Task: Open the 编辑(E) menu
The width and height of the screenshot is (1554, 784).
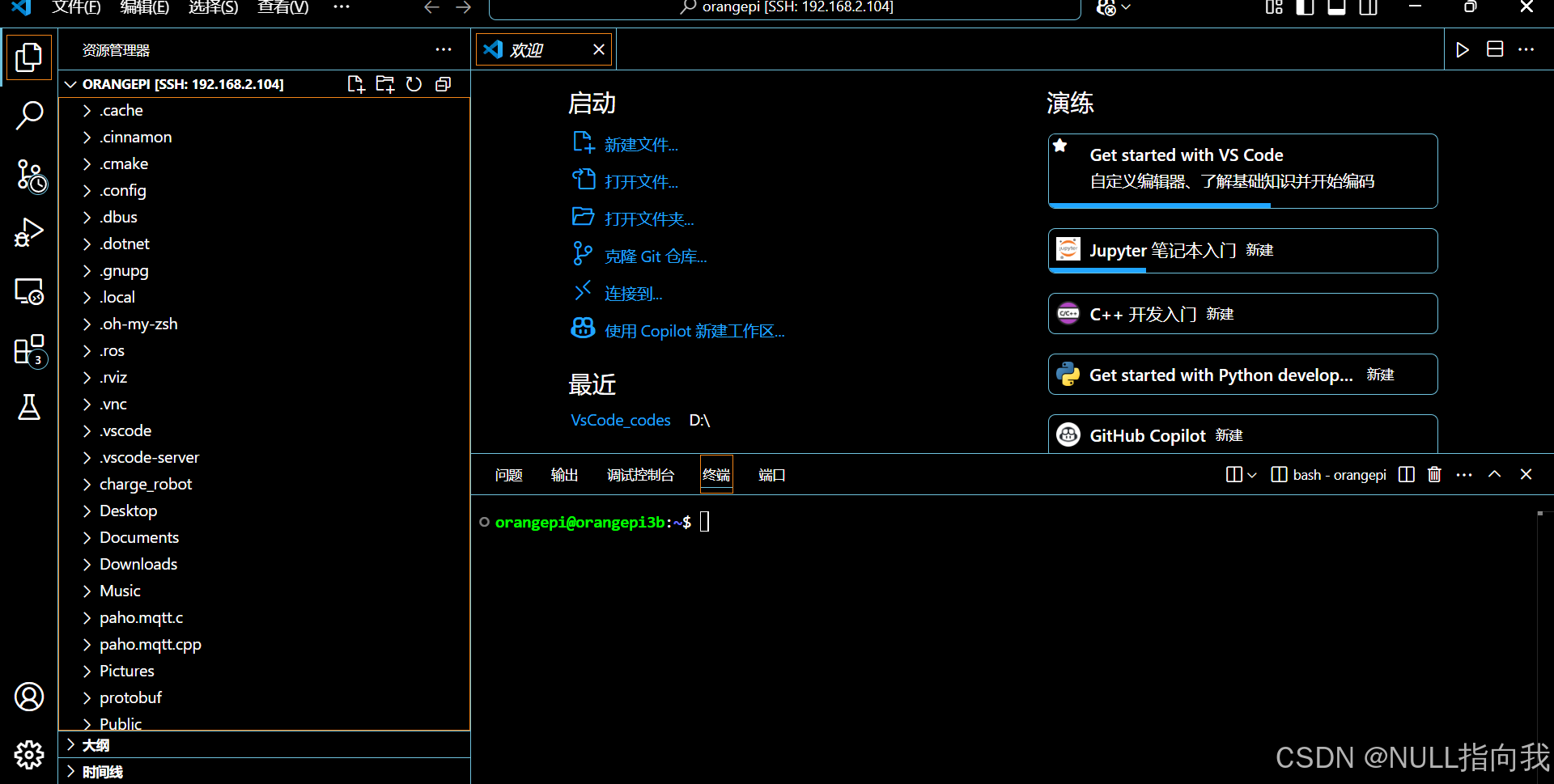Action: point(145,7)
